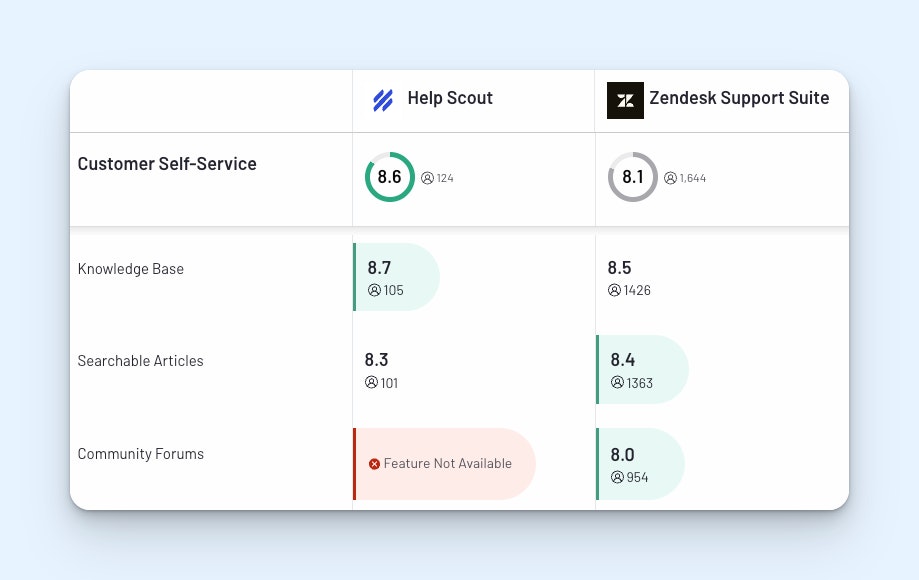The image size is (919, 580).
Task: Click the Feature Not Available badge
Action: point(446,464)
